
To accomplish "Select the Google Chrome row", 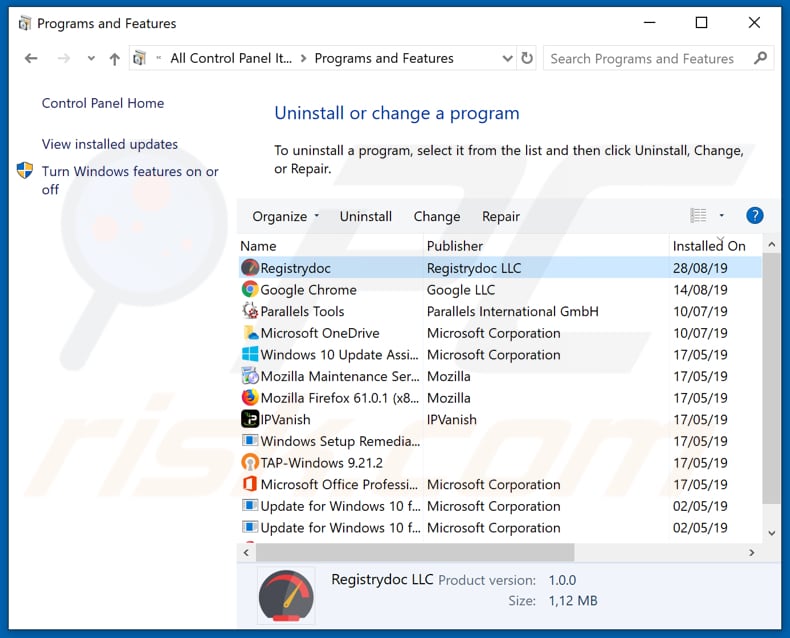I will pyautogui.click(x=500, y=289).
